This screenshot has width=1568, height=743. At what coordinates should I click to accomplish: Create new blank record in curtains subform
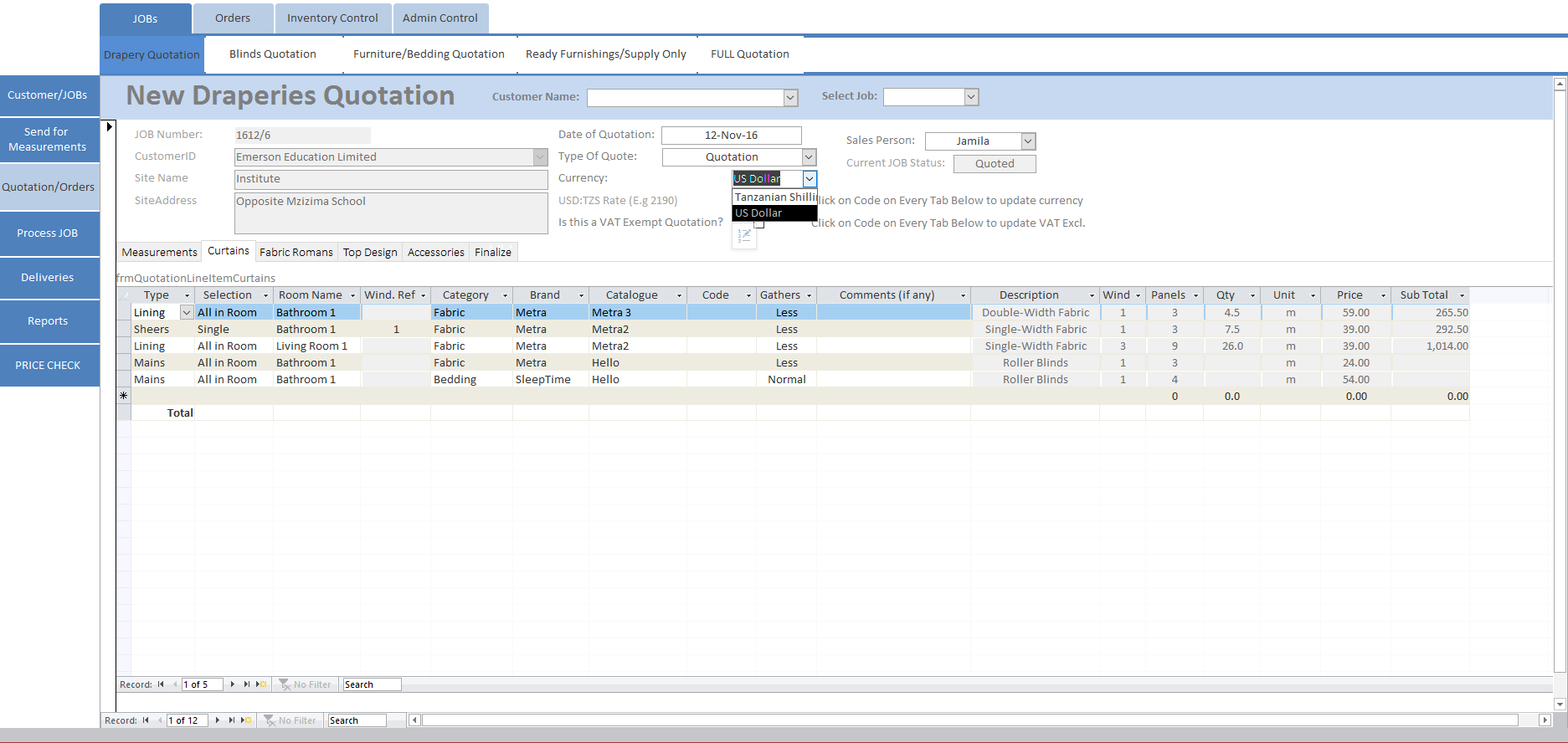[x=261, y=684]
